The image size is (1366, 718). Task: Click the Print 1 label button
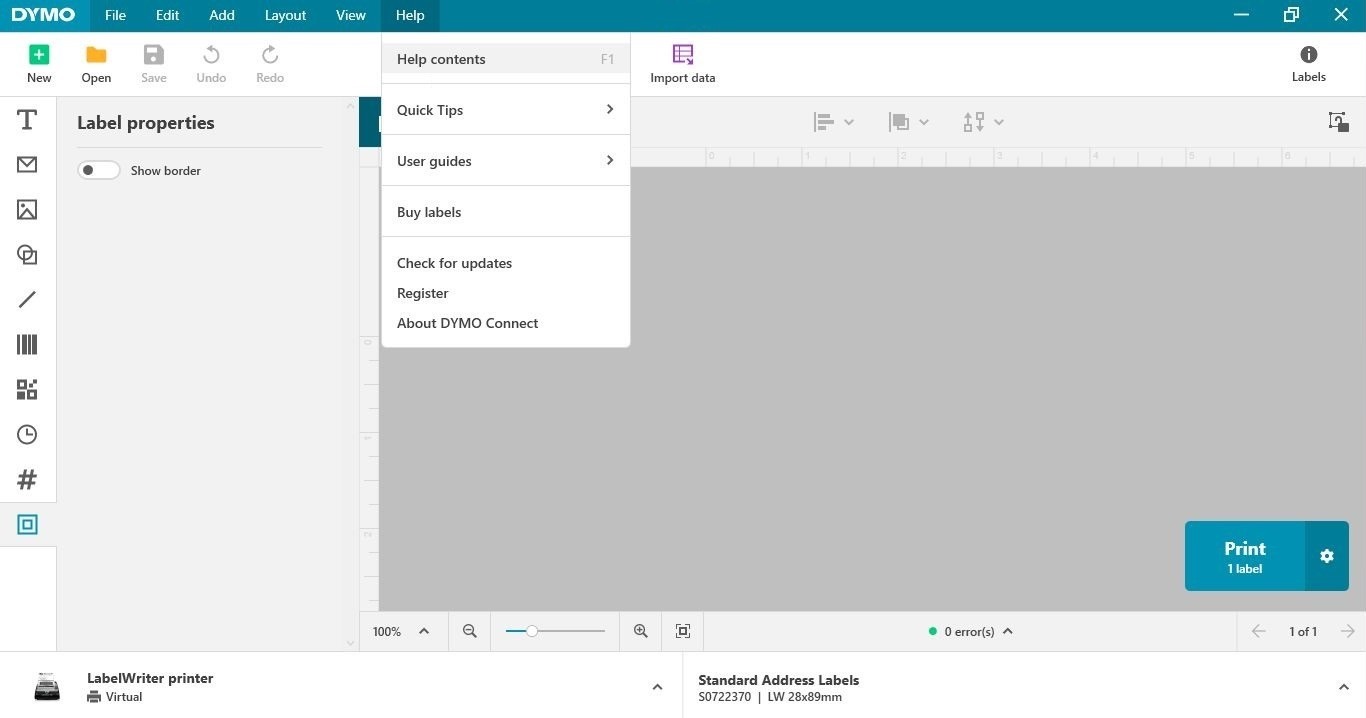coord(1244,556)
